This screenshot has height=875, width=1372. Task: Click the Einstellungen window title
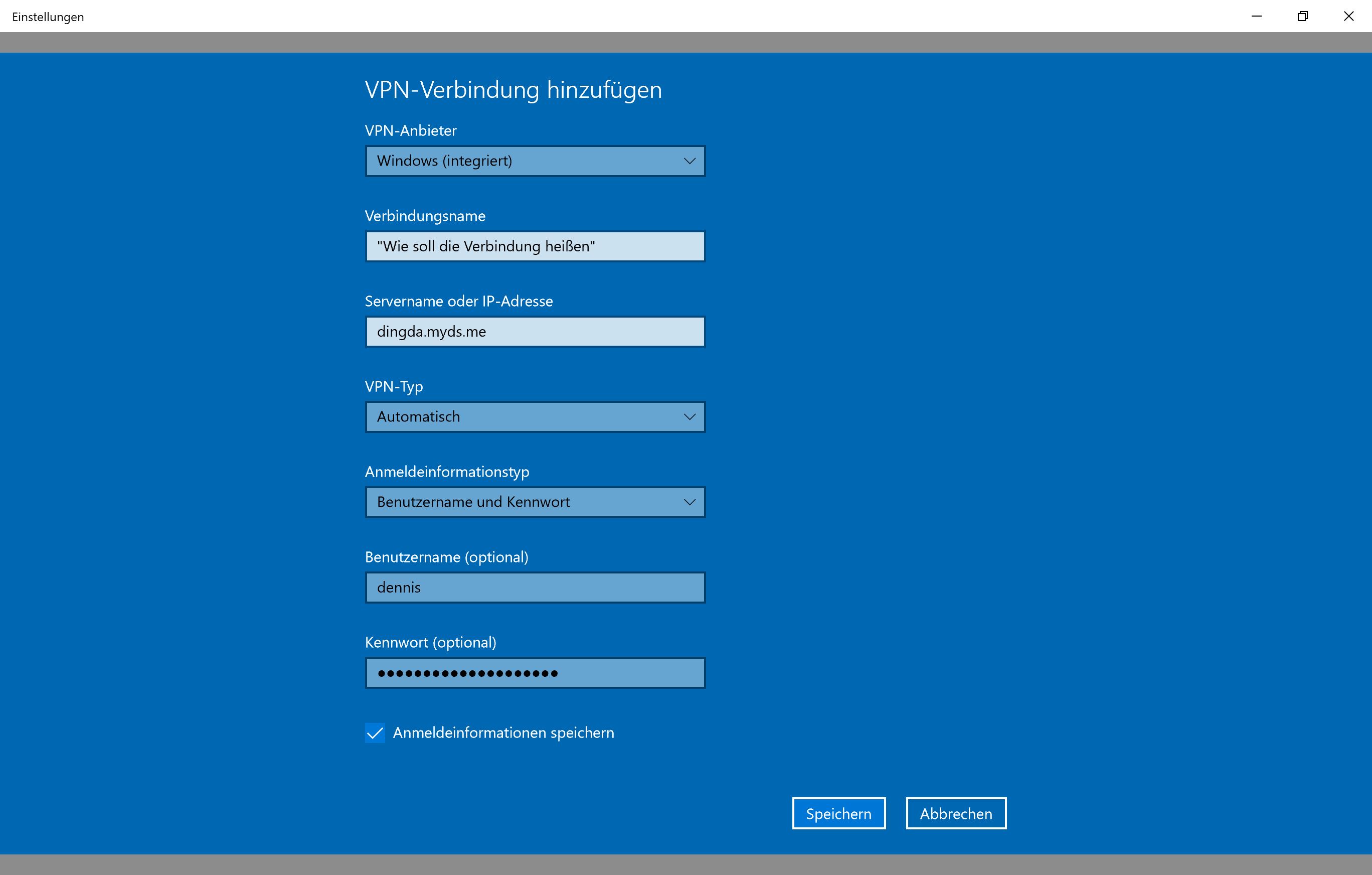tap(48, 17)
